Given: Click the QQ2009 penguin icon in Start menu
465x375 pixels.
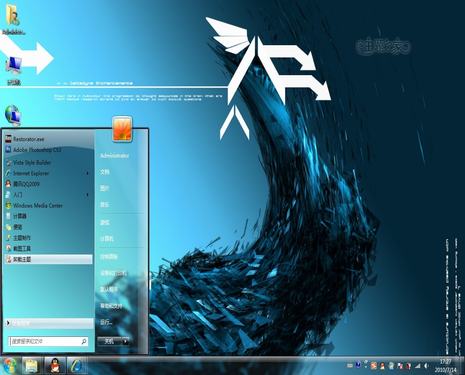Looking at the screenshot, I should click(8, 184).
